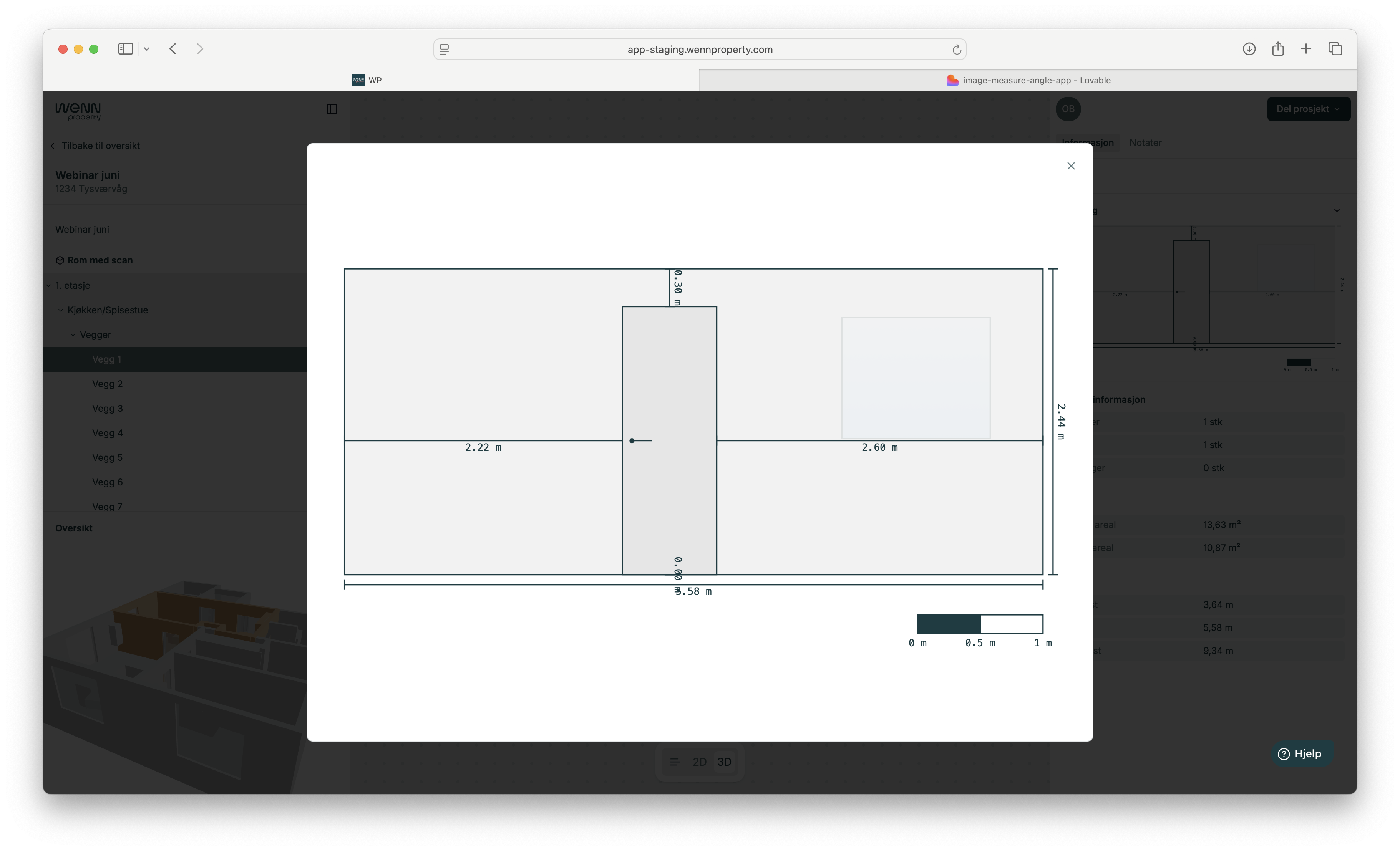Open the Del prosjekt dropdown

coord(1308,109)
